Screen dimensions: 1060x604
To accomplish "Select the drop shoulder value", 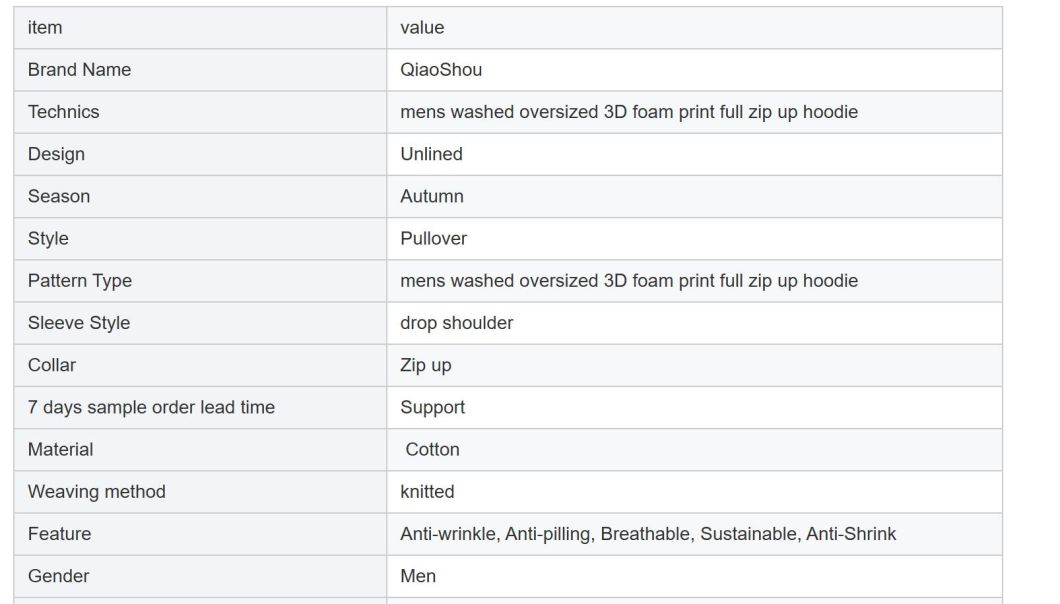I will pyautogui.click(x=456, y=323).
